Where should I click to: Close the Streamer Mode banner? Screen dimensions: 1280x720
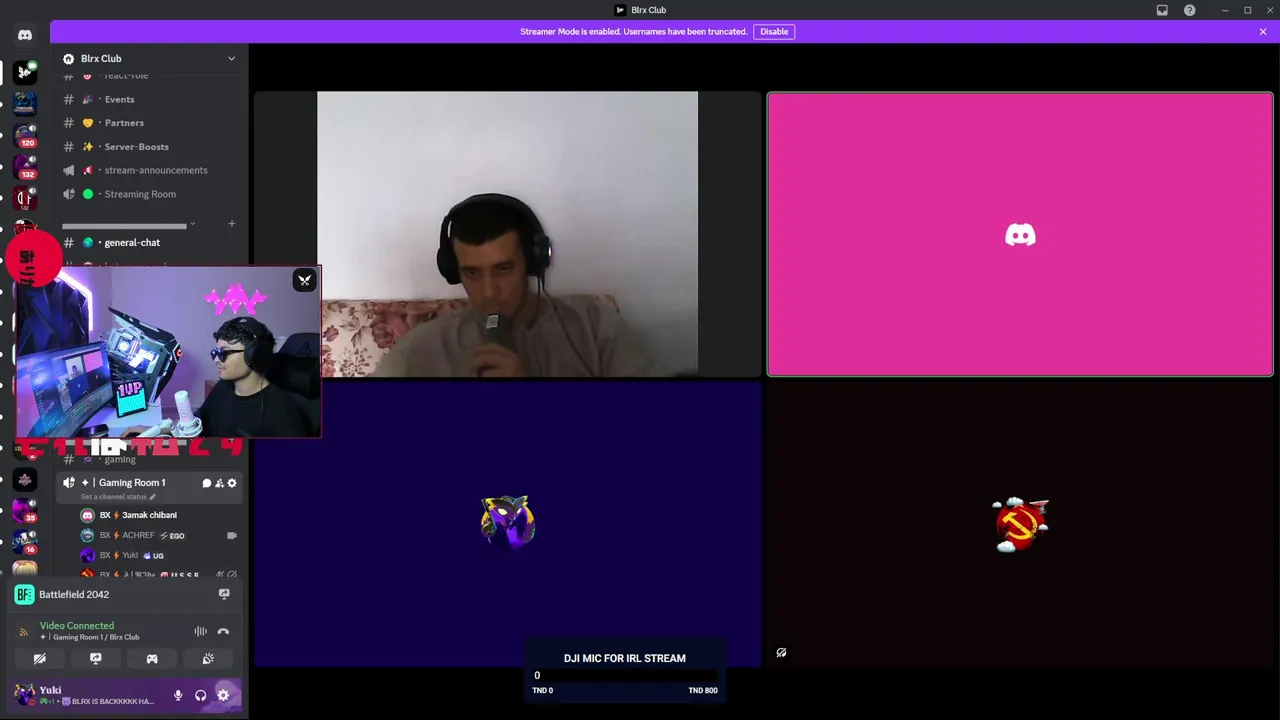tap(1263, 31)
